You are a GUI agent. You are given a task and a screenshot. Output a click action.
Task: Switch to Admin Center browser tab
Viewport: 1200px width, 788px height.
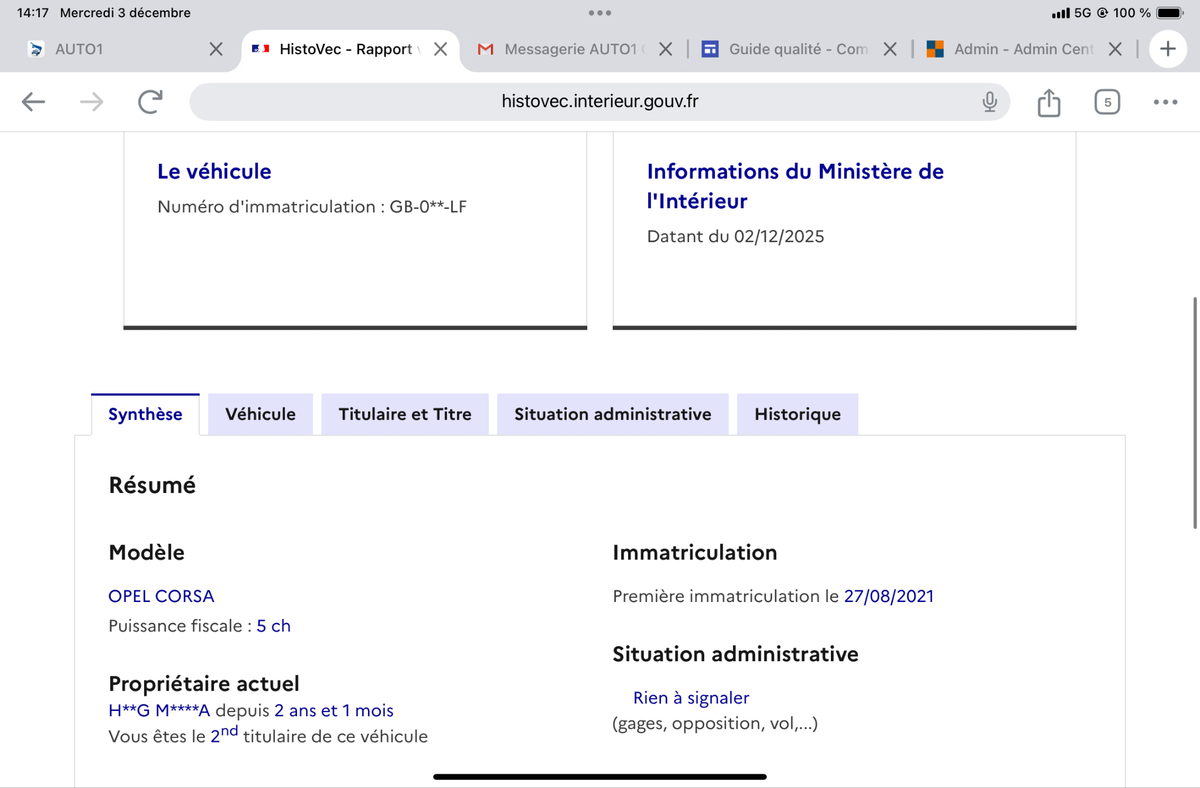point(1020,49)
